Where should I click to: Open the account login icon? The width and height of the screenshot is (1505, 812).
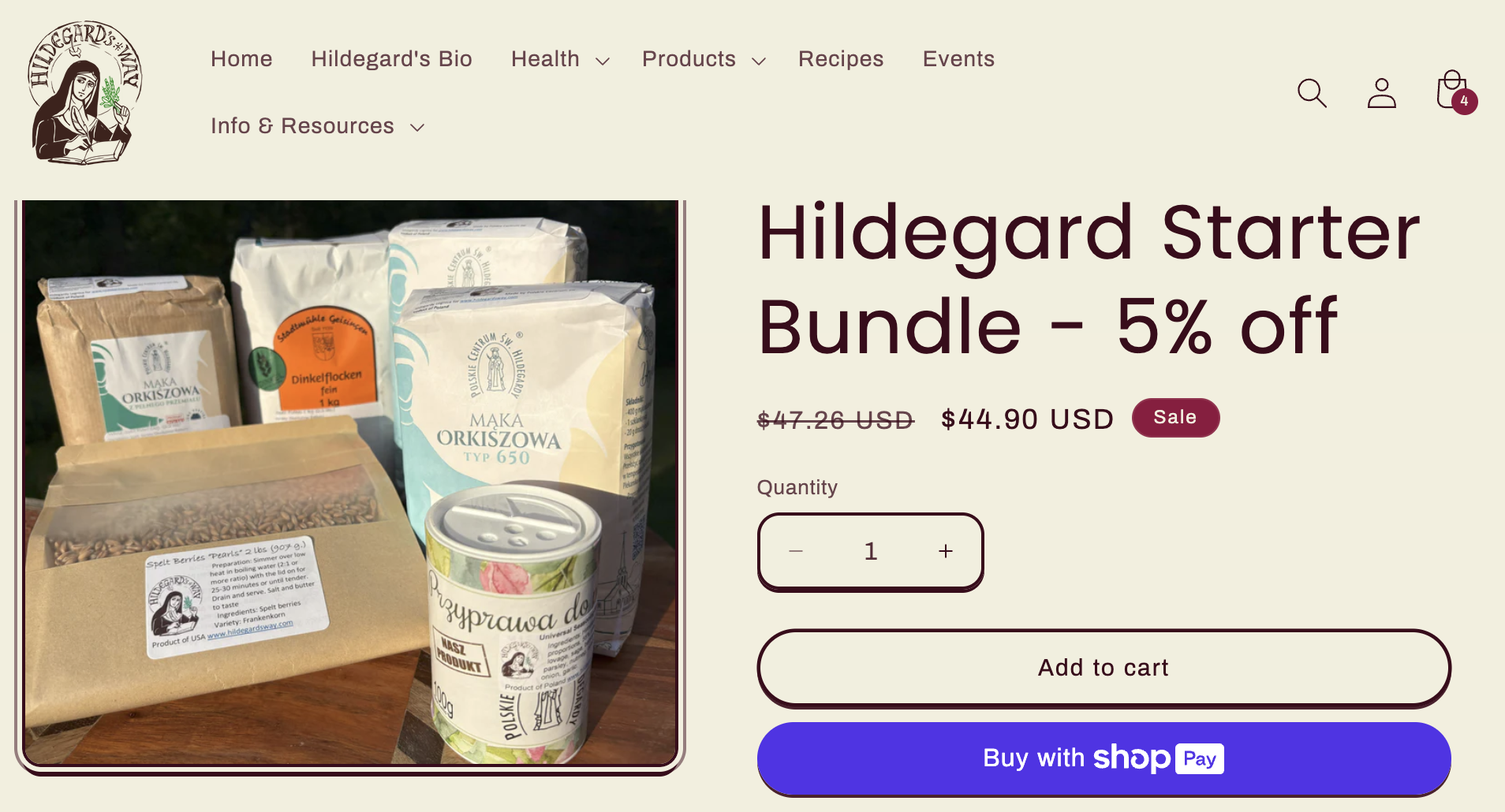coord(1381,93)
